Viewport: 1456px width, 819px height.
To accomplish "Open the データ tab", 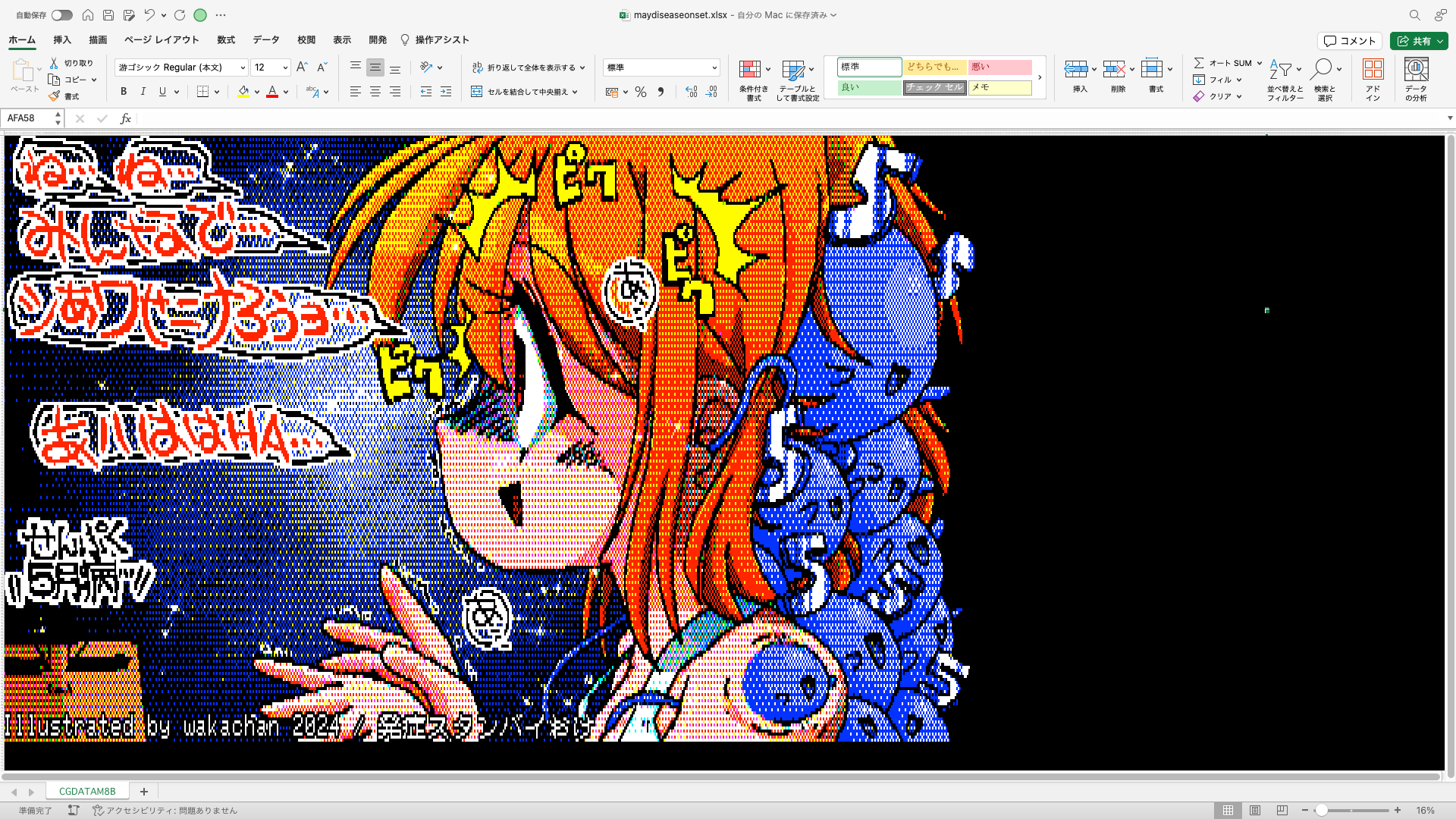I will pos(266,40).
